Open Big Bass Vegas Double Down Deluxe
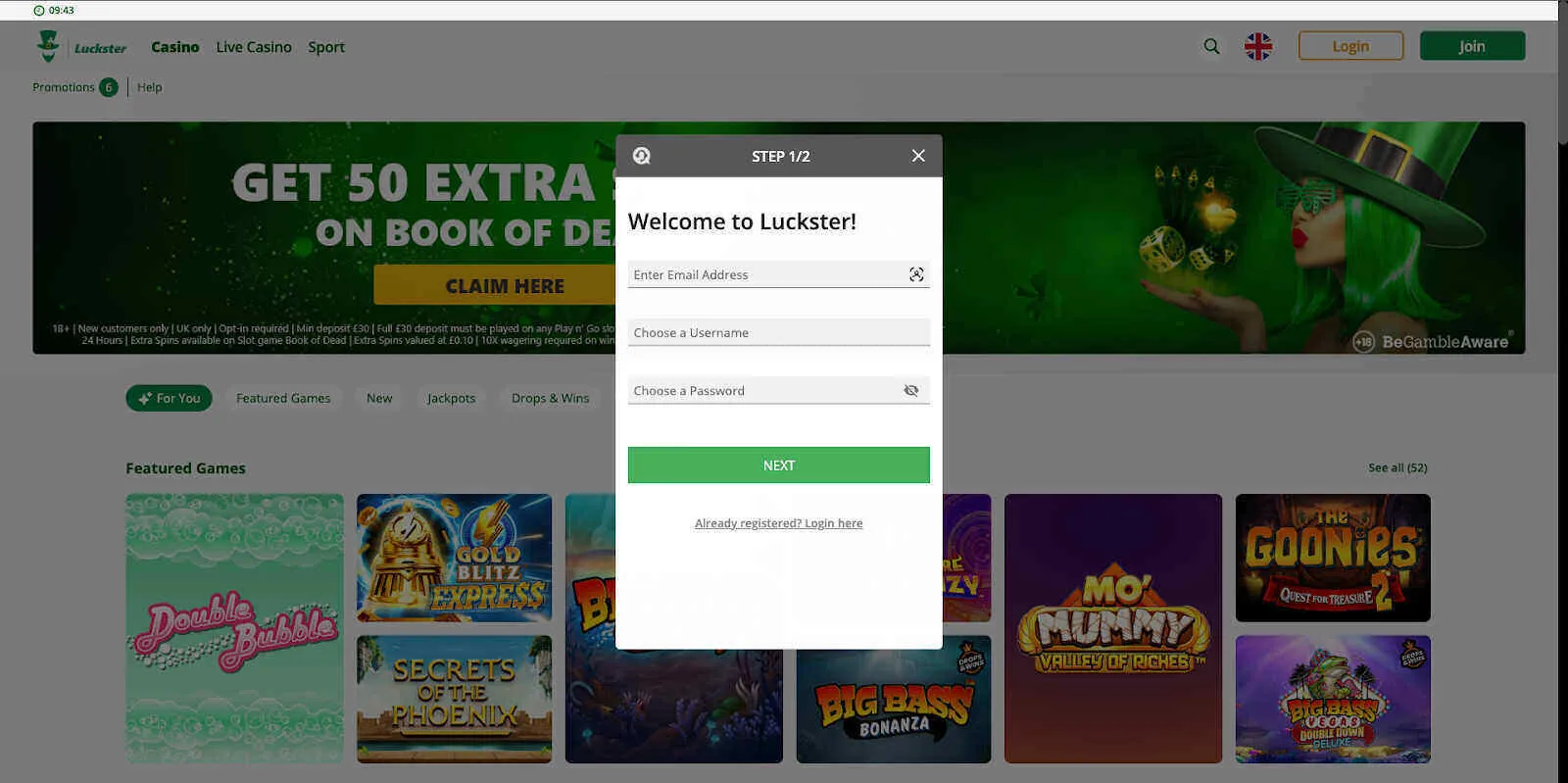This screenshot has width=1568, height=783. click(1333, 700)
